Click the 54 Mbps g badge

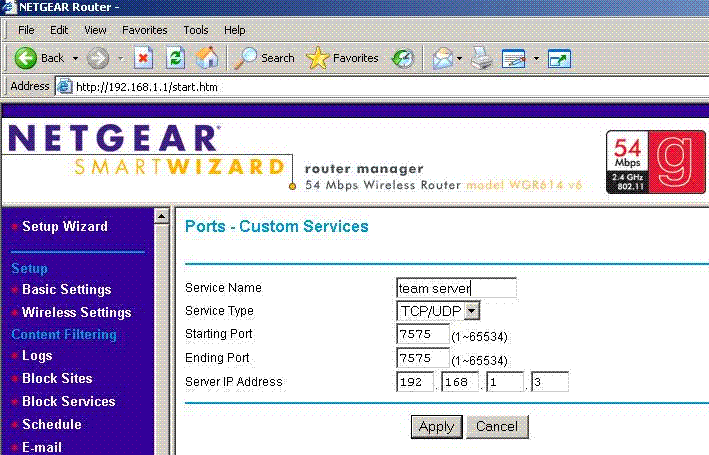655,162
